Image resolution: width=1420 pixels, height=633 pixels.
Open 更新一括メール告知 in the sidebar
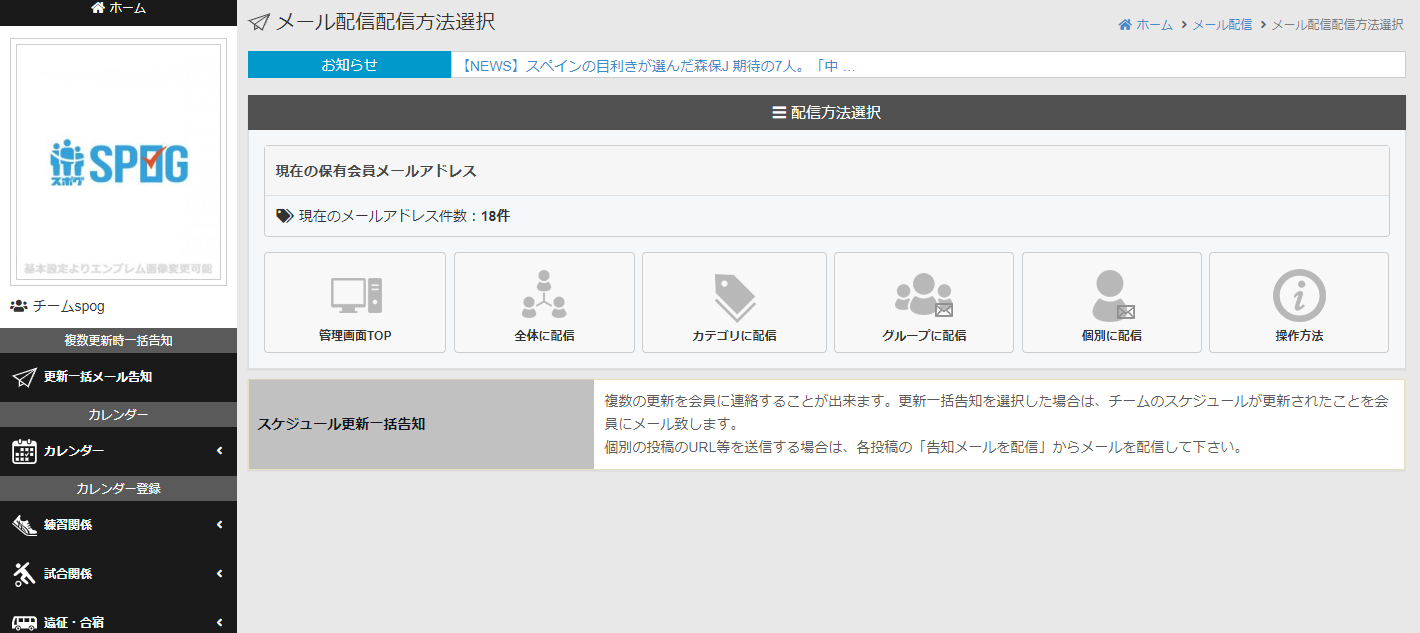click(x=98, y=377)
